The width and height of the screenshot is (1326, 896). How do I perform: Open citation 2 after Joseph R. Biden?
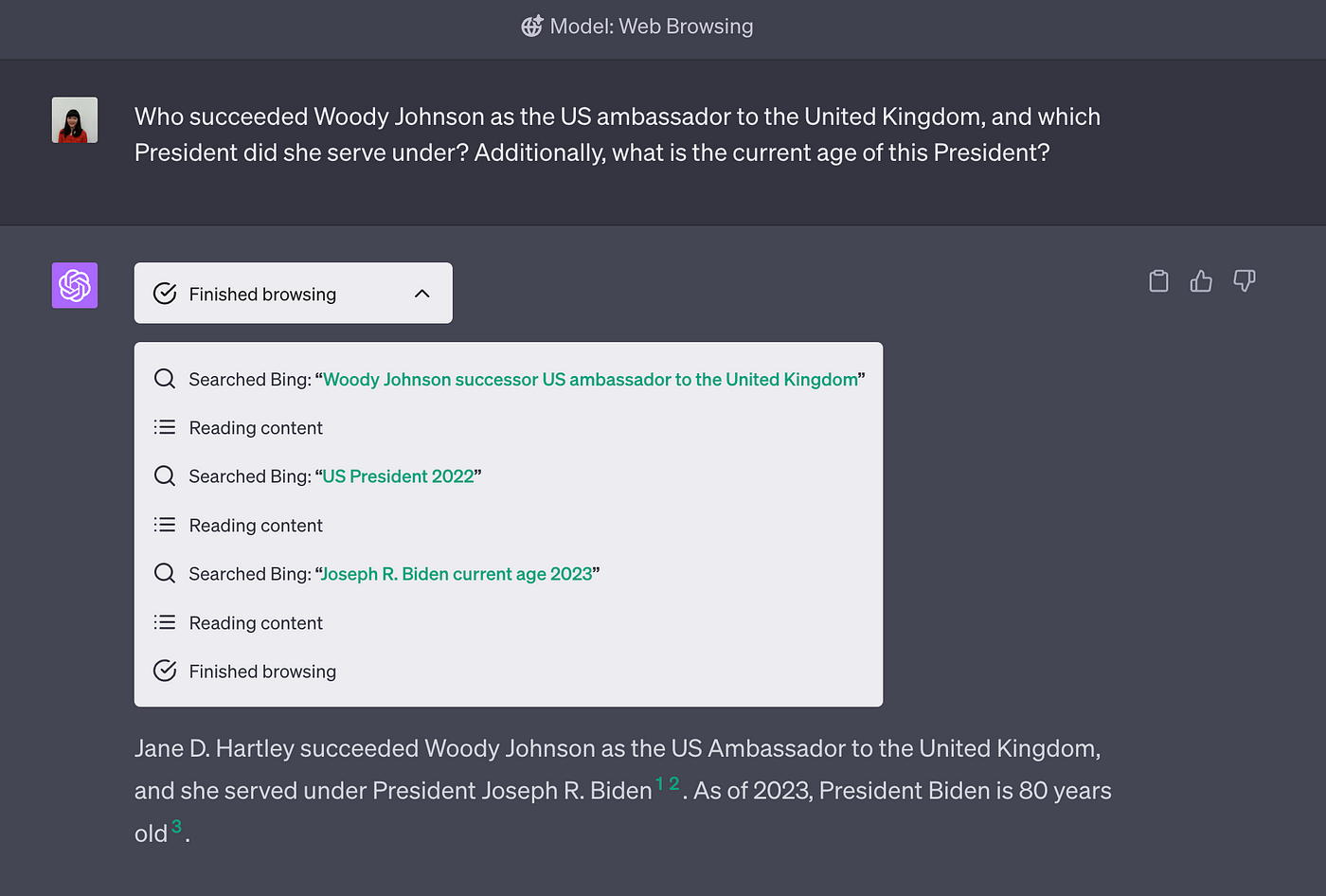pyautogui.click(x=674, y=783)
